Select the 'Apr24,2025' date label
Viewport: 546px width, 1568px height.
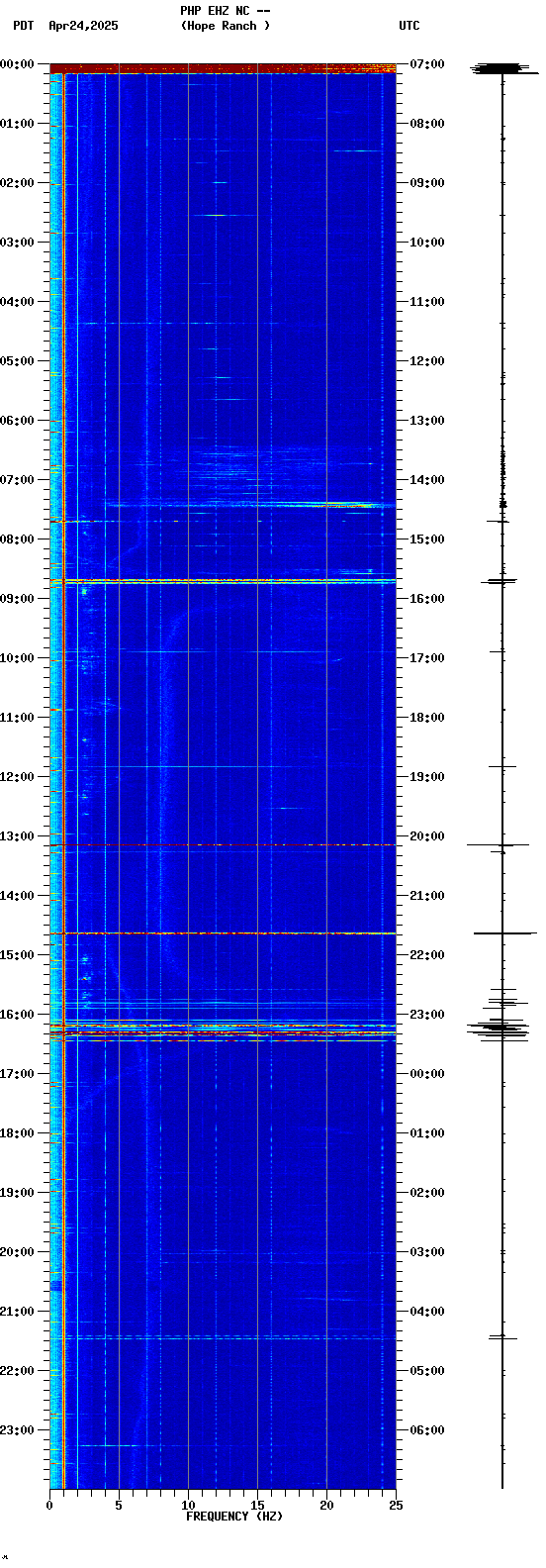(x=83, y=26)
